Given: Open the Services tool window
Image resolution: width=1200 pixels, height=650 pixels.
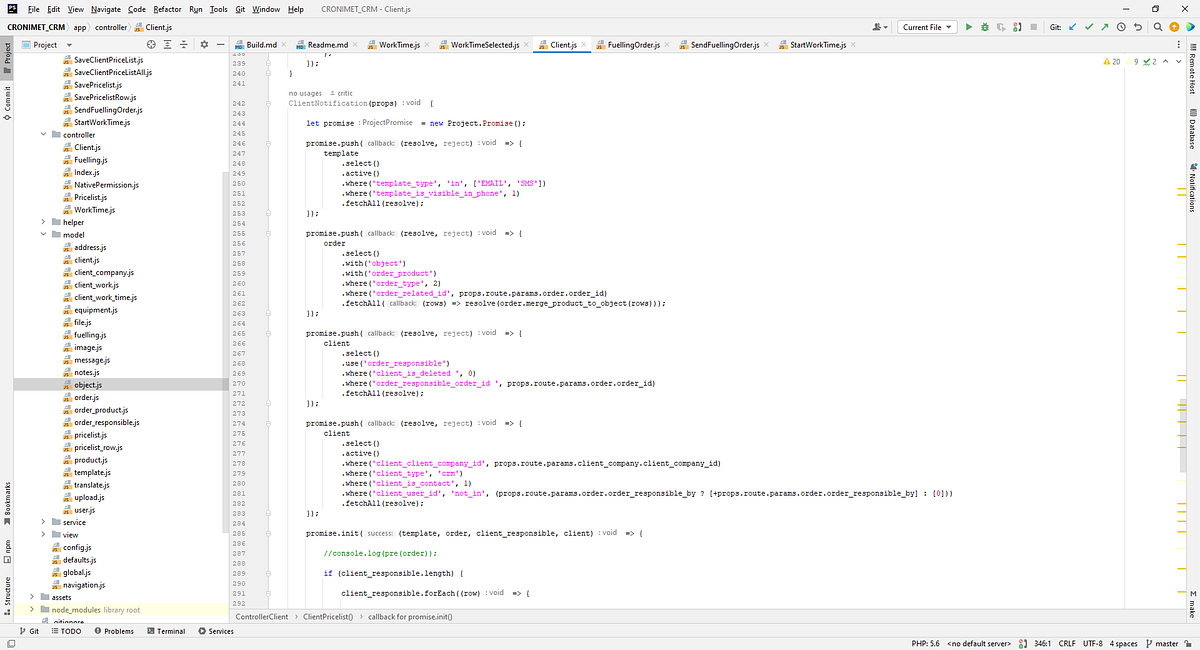Looking at the screenshot, I should pos(216,631).
